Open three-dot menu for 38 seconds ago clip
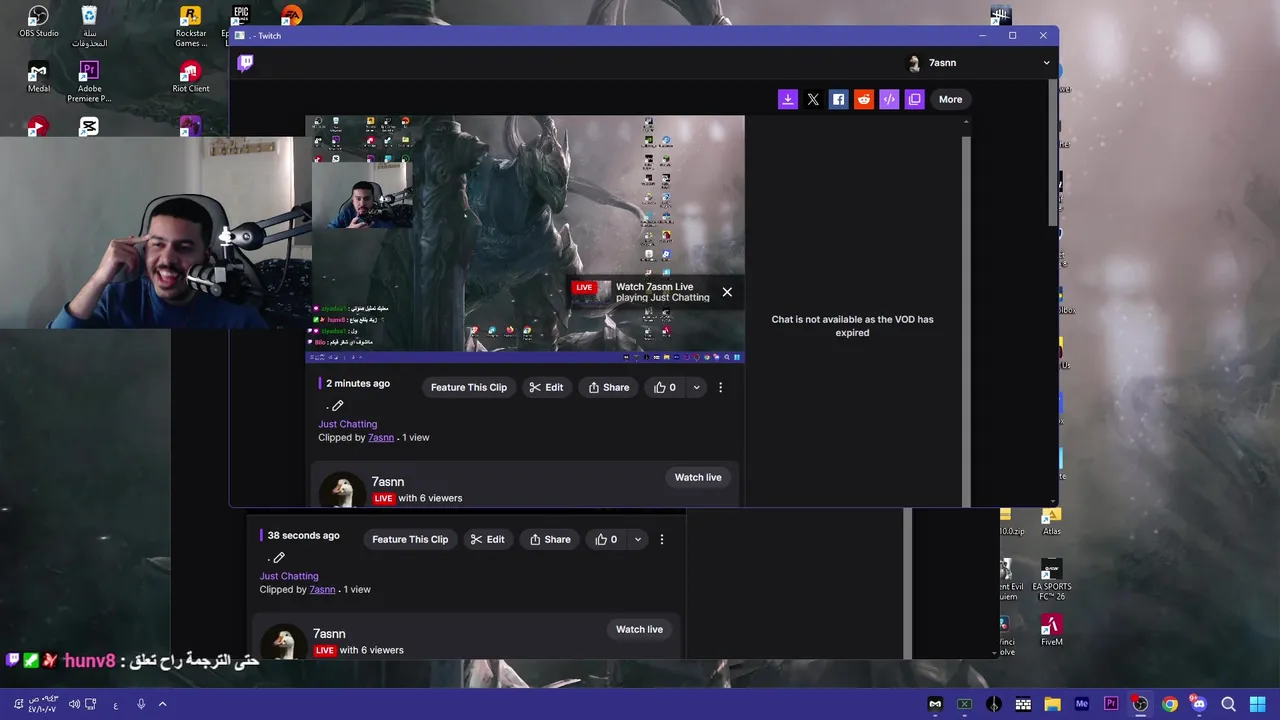 [661, 539]
